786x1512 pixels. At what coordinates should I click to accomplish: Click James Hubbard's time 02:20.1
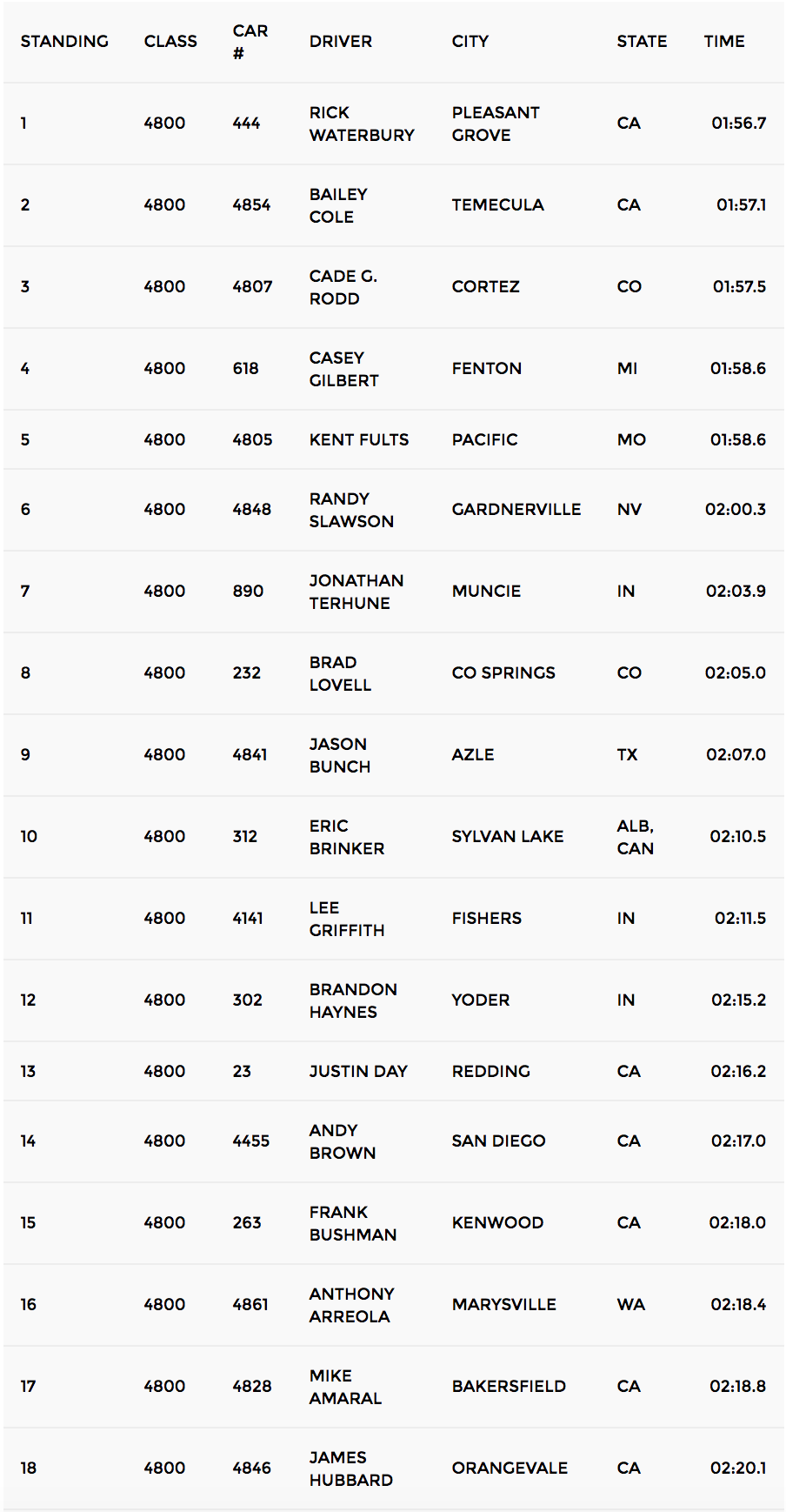(x=738, y=1469)
